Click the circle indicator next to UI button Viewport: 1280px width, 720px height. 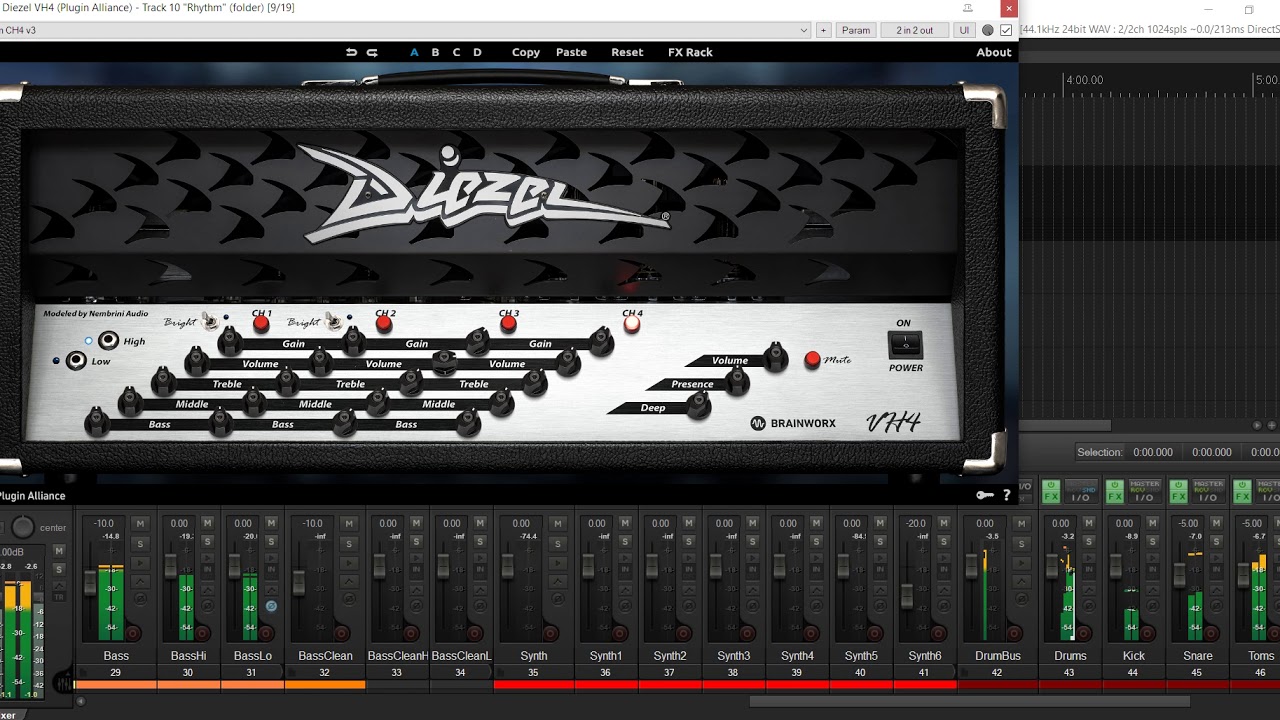pos(988,30)
